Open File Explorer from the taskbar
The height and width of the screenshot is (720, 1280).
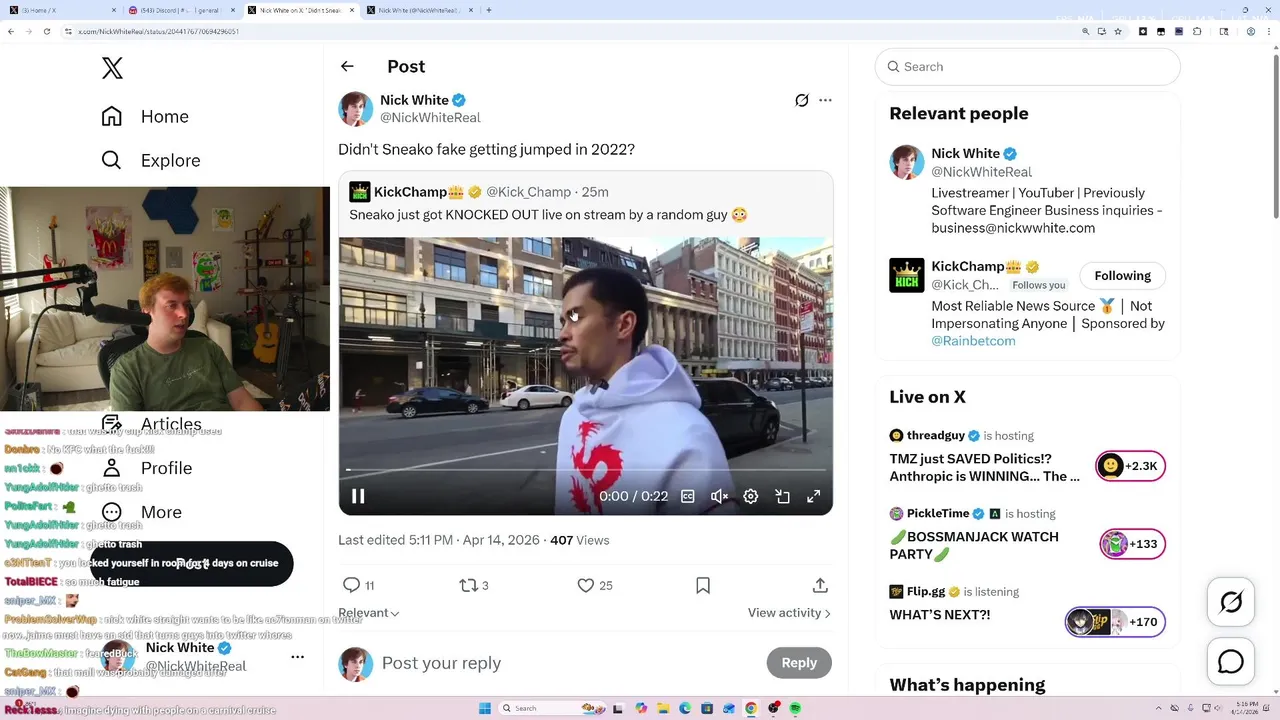coord(664,708)
